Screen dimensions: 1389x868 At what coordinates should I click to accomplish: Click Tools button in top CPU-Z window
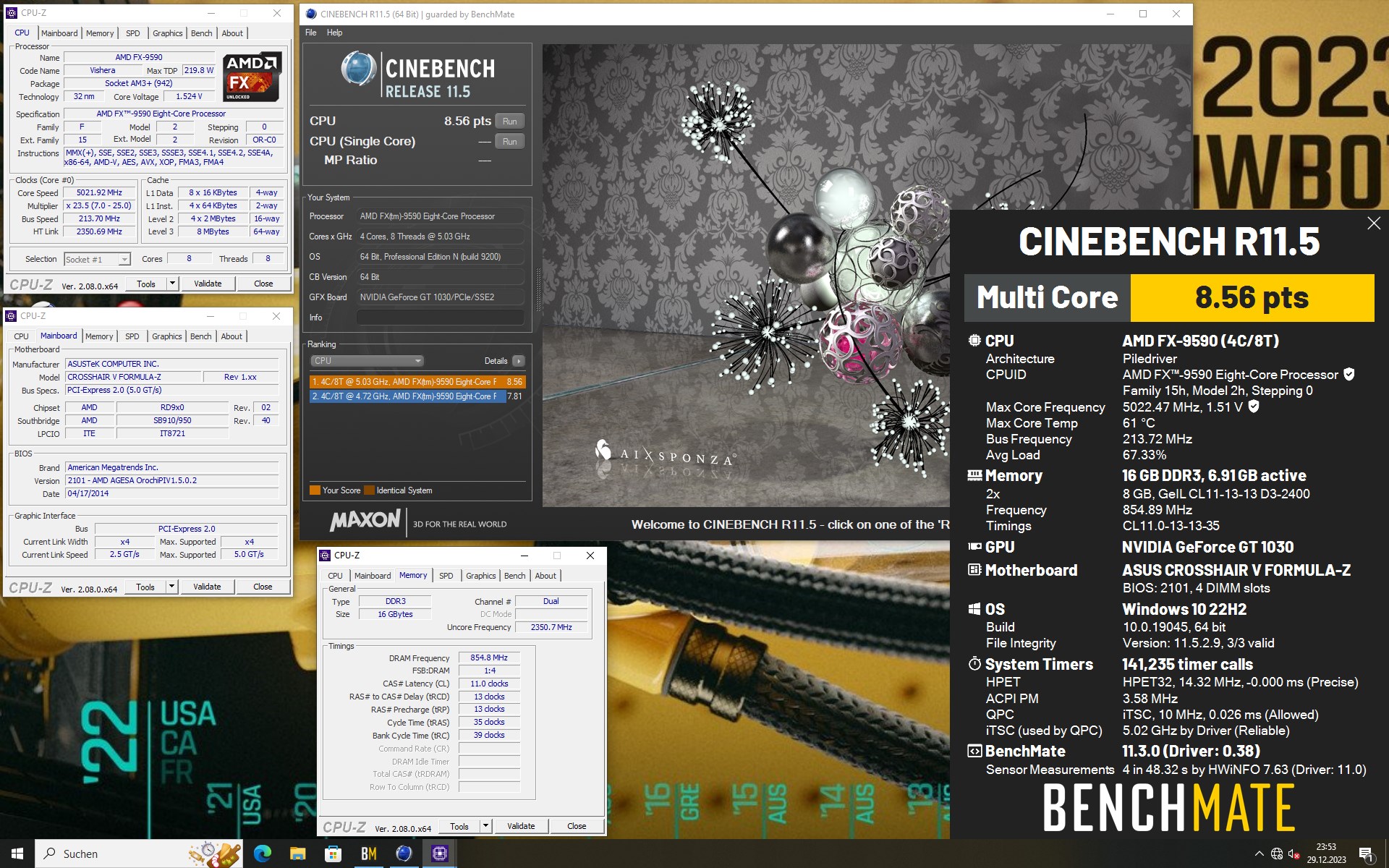tap(146, 284)
